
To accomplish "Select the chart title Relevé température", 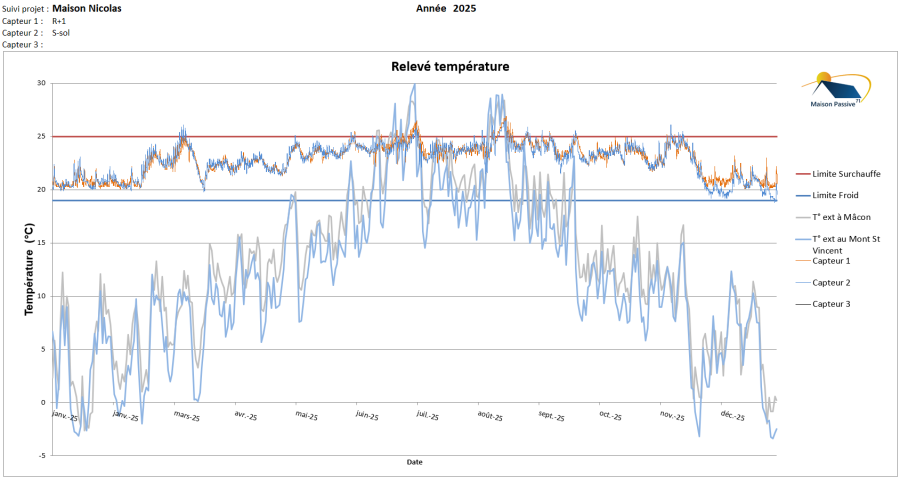I will click(x=449, y=67).
